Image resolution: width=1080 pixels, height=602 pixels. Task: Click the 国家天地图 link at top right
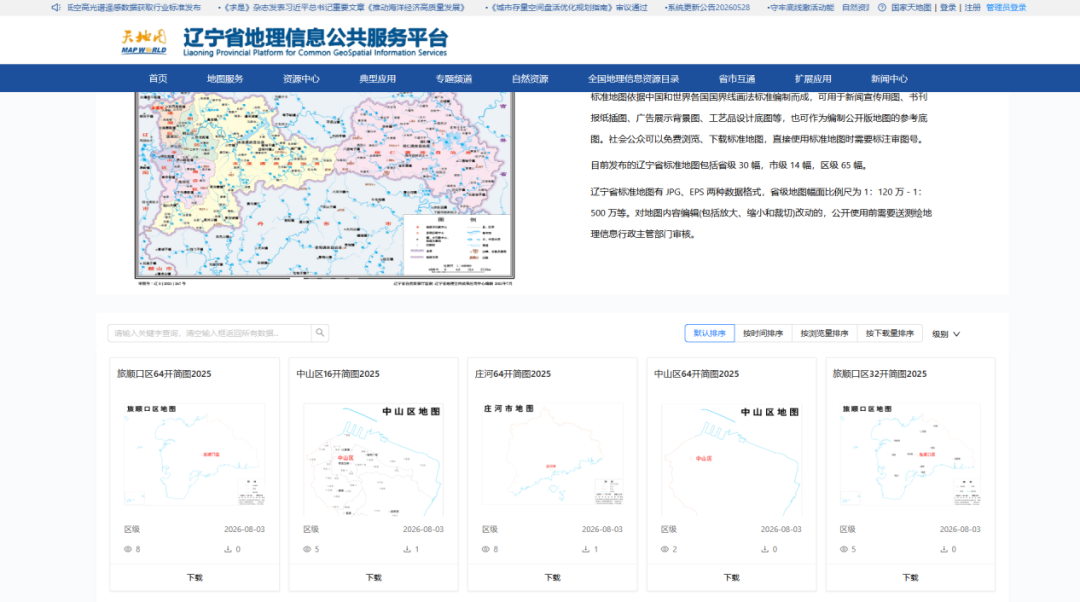click(911, 8)
